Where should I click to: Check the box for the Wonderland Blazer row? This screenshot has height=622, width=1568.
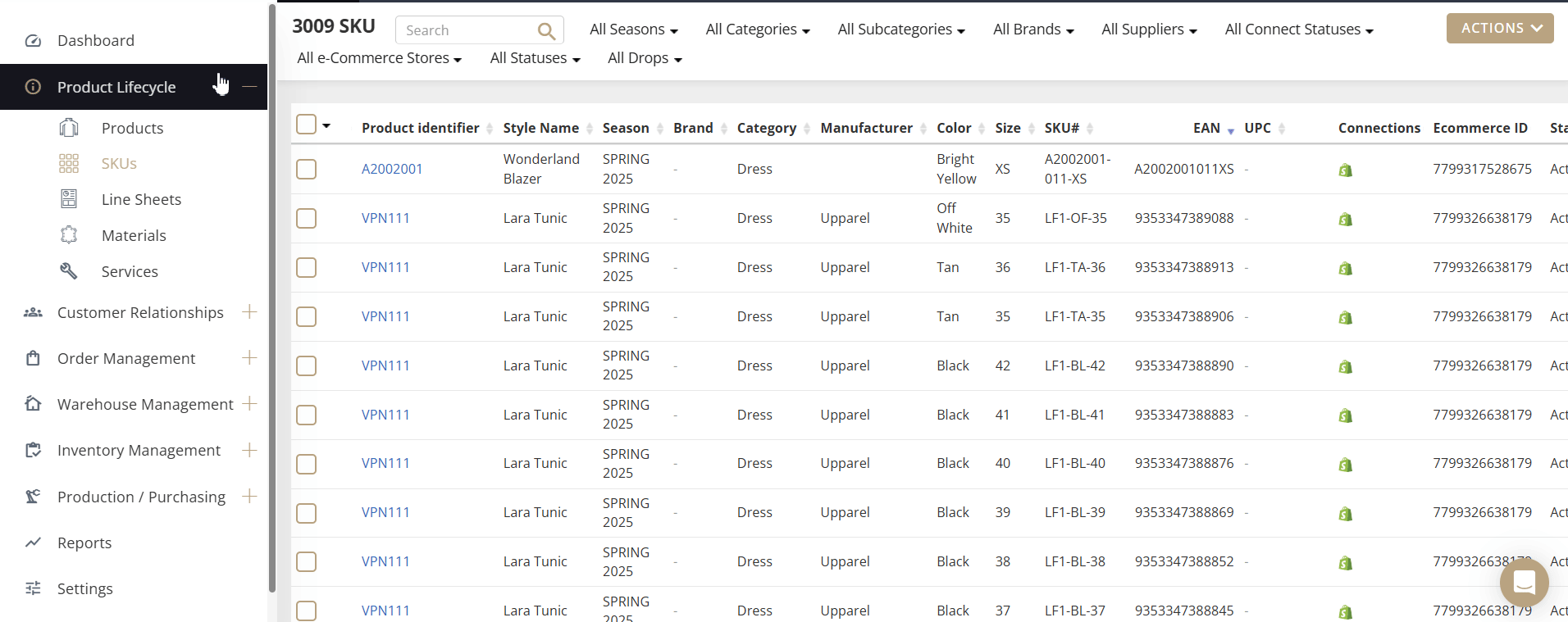(x=306, y=169)
